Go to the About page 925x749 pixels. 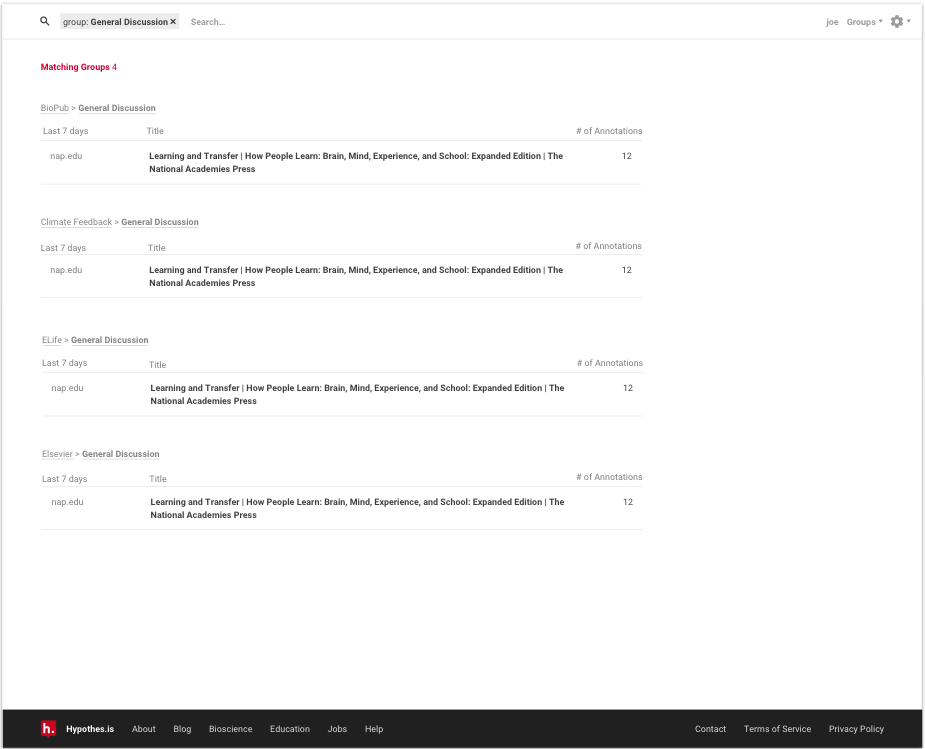point(143,728)
